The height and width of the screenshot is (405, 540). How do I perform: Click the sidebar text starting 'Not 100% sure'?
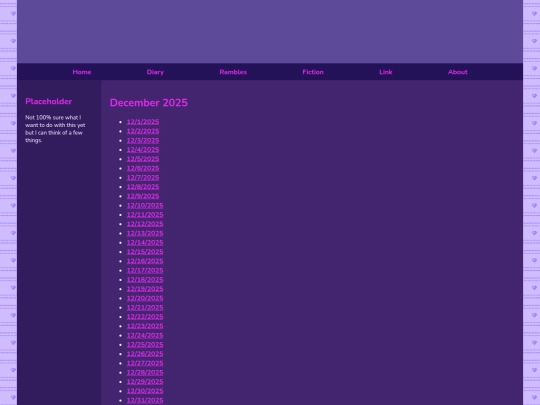tap(55, 129)
